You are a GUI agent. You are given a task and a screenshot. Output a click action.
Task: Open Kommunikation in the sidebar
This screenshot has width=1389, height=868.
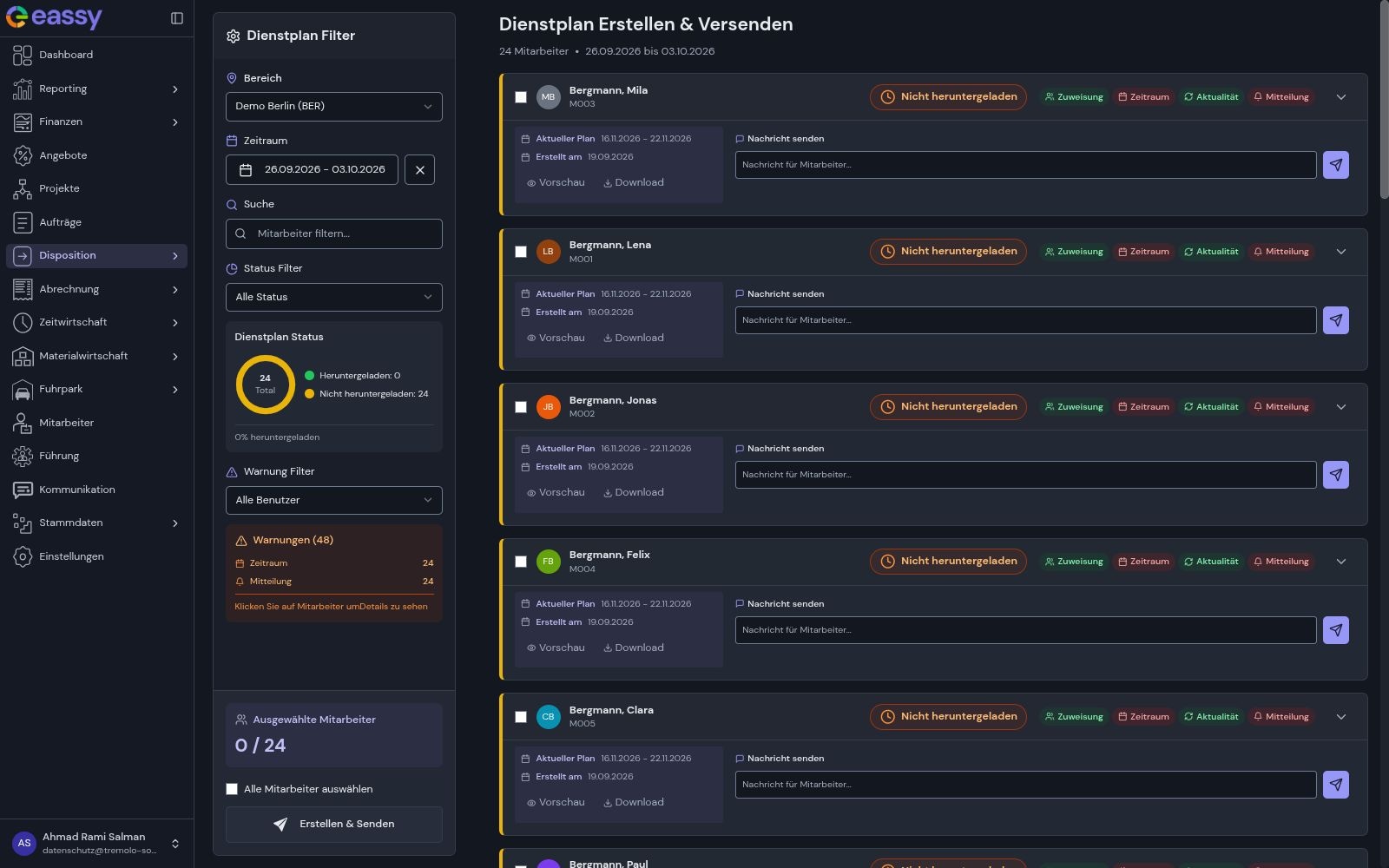click(96, 490)
